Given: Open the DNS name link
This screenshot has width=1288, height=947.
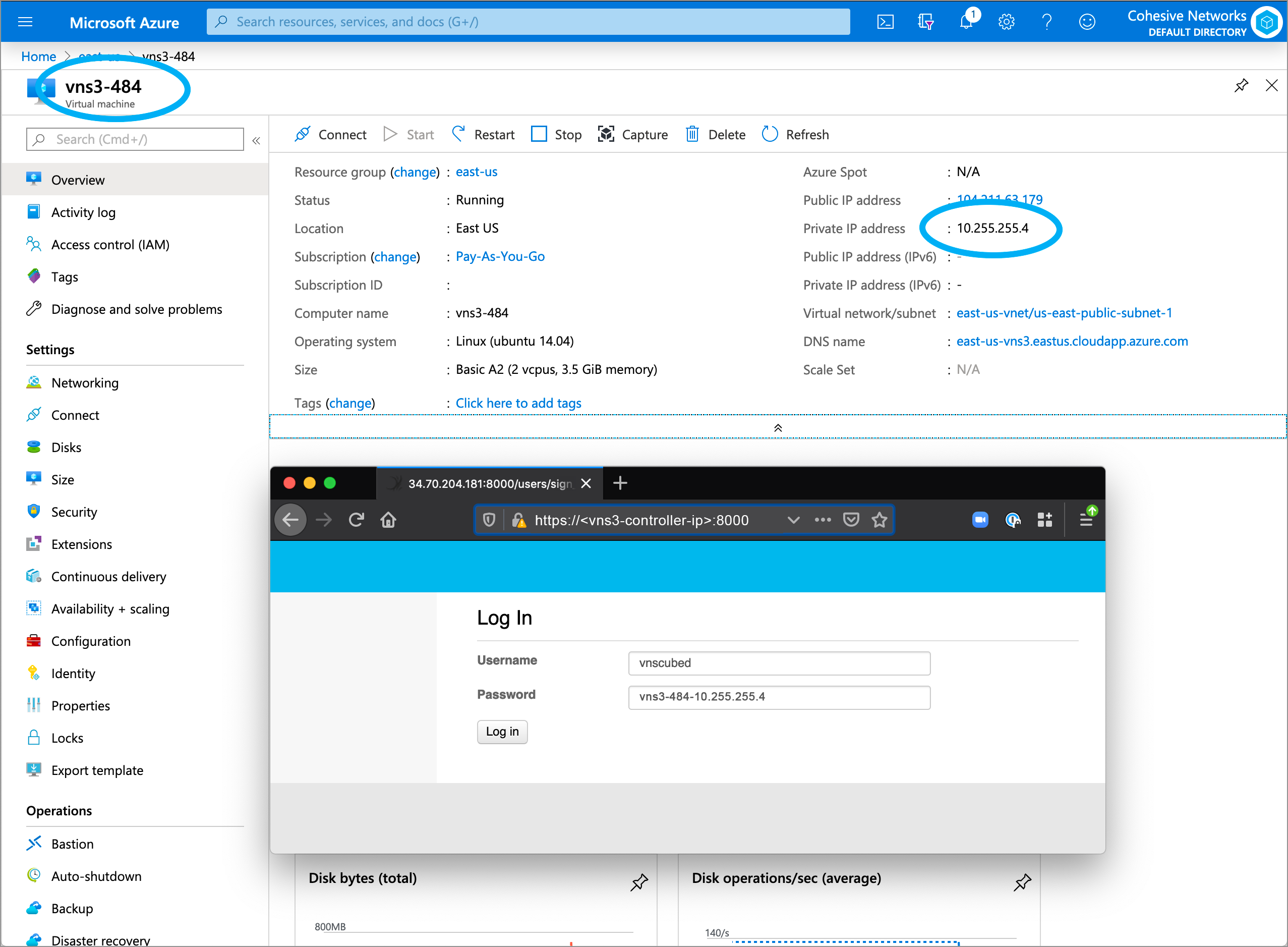Looking at the screenshot, I should (1072, 341).
